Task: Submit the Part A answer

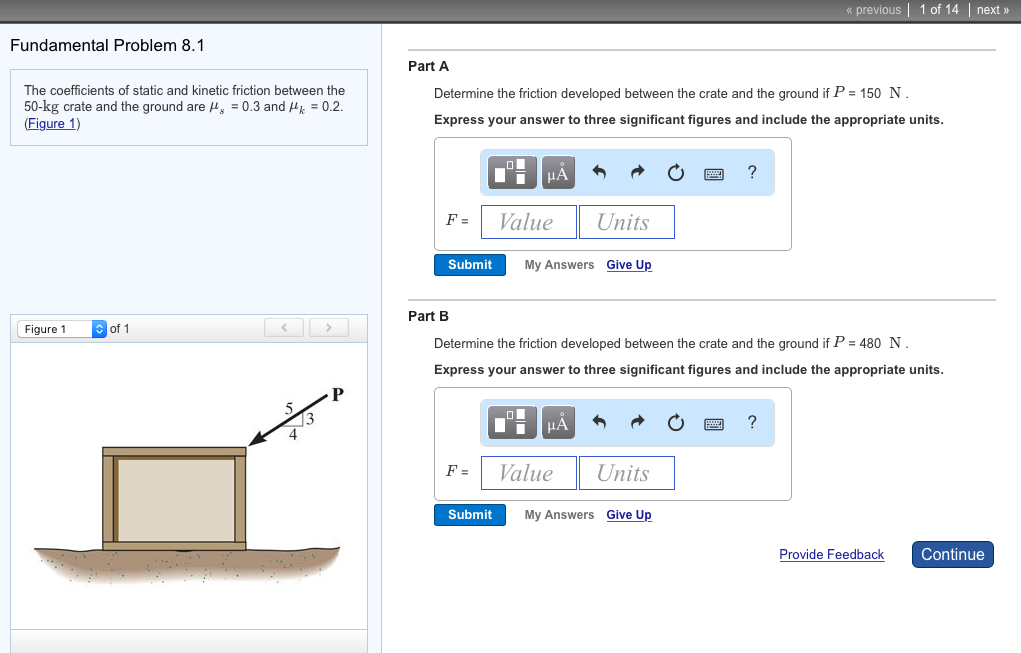Action: 469,264
